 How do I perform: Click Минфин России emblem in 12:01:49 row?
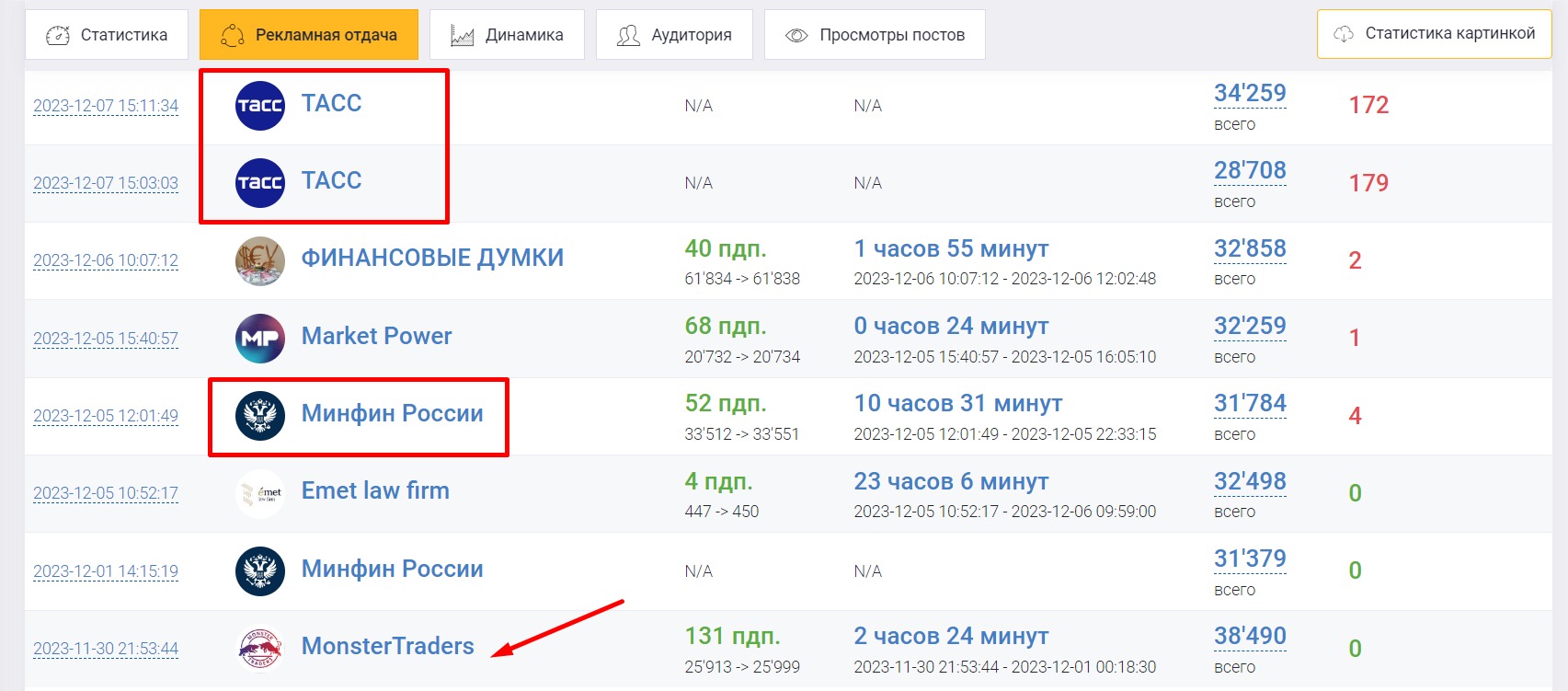(260, 416)
